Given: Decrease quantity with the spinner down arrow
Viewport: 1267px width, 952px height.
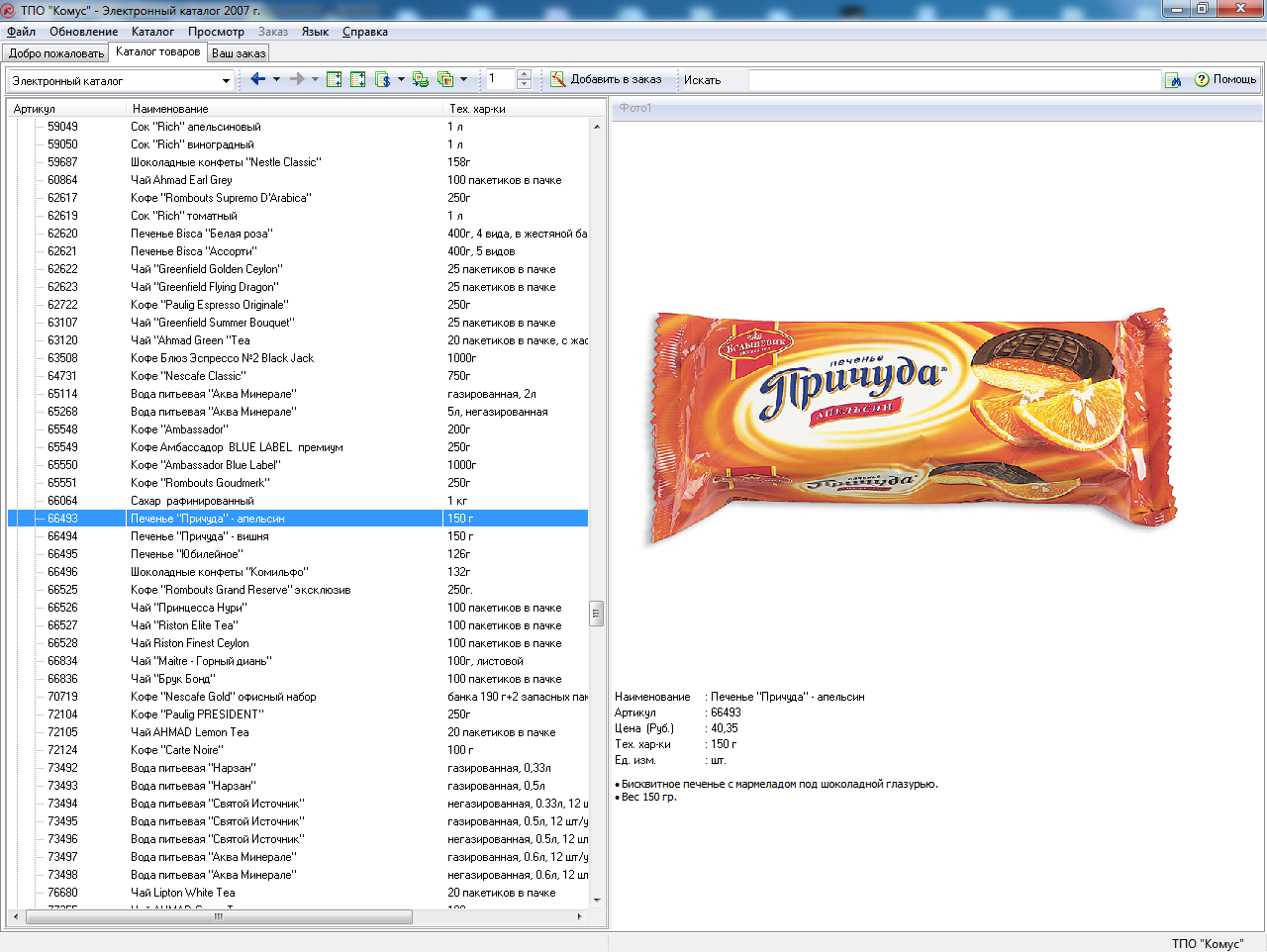Looking at the screenshot, I should coord(525,84).
